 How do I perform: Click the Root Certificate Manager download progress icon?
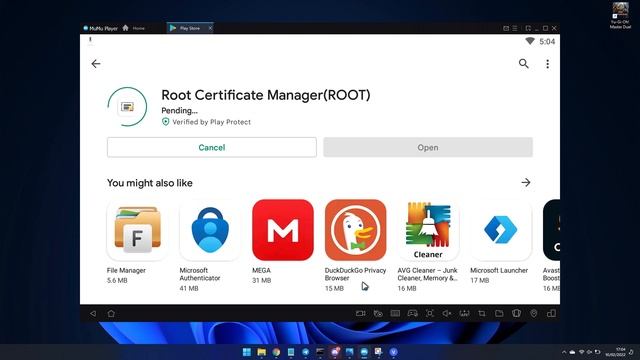click(127, 107)
